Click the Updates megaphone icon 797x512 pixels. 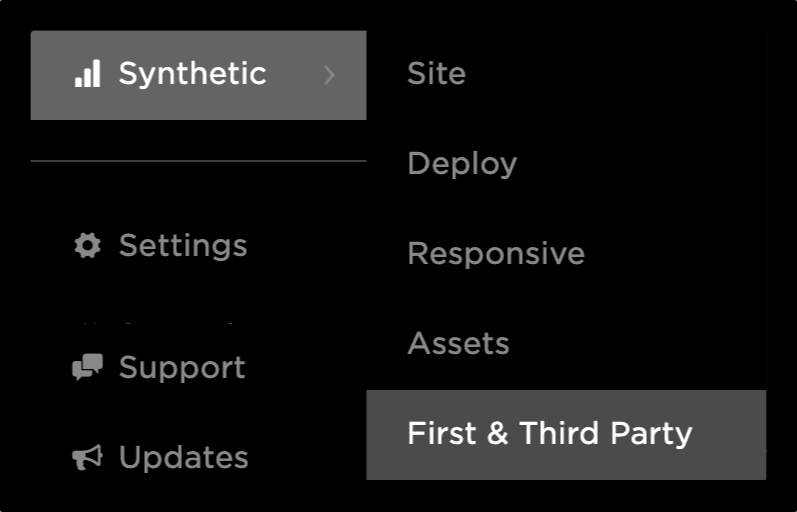[88, 458]
